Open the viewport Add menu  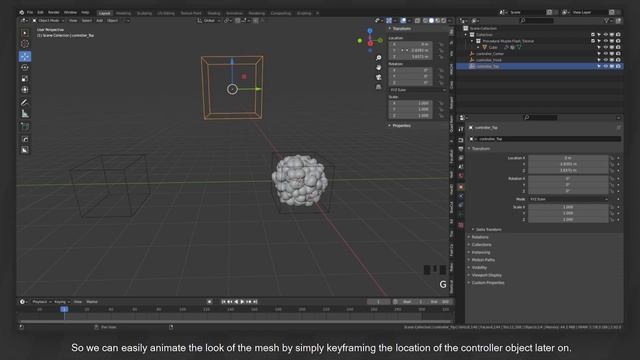tap(99, 20)
